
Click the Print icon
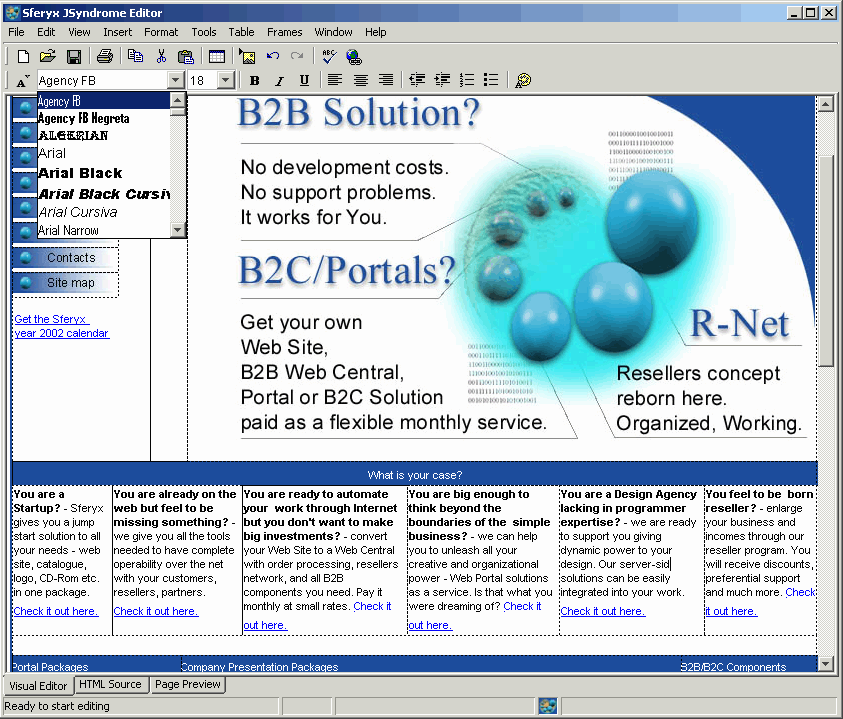coord(104,56)
